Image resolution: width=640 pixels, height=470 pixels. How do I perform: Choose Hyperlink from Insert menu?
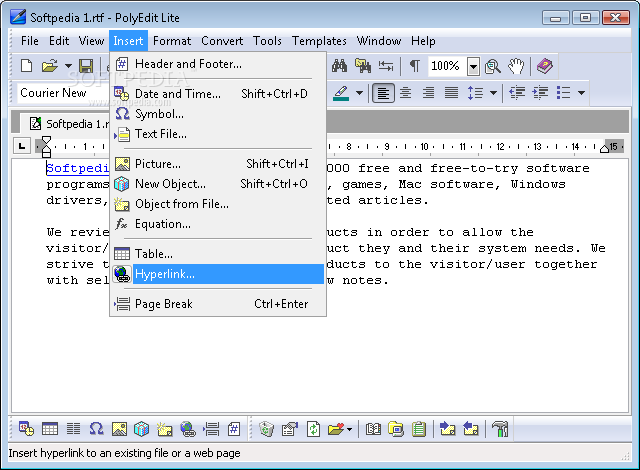[x=218, y=274]
